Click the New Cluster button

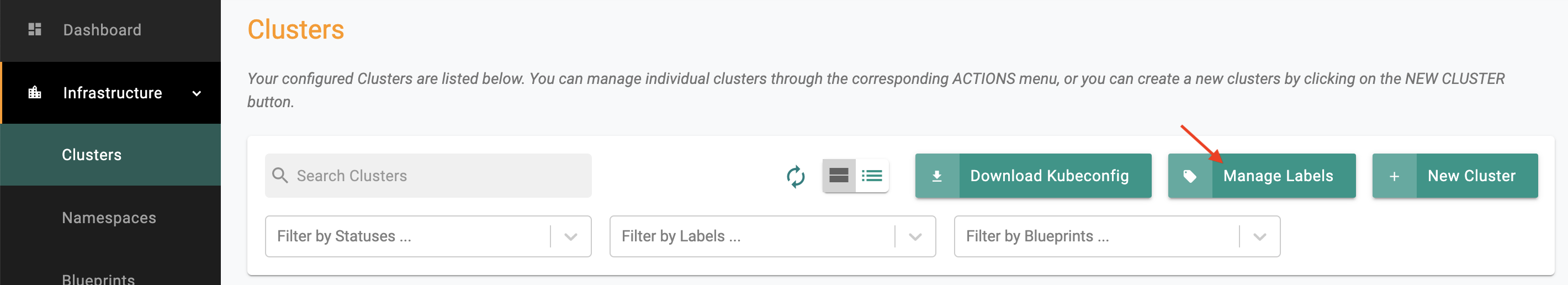(1455, 176)
